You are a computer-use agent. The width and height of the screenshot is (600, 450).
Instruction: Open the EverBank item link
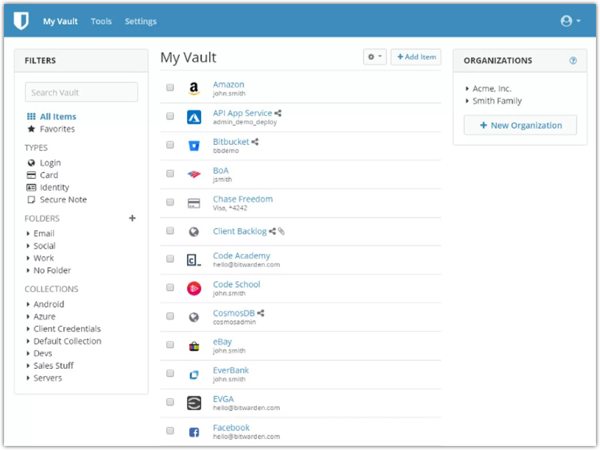coord(231,370)
